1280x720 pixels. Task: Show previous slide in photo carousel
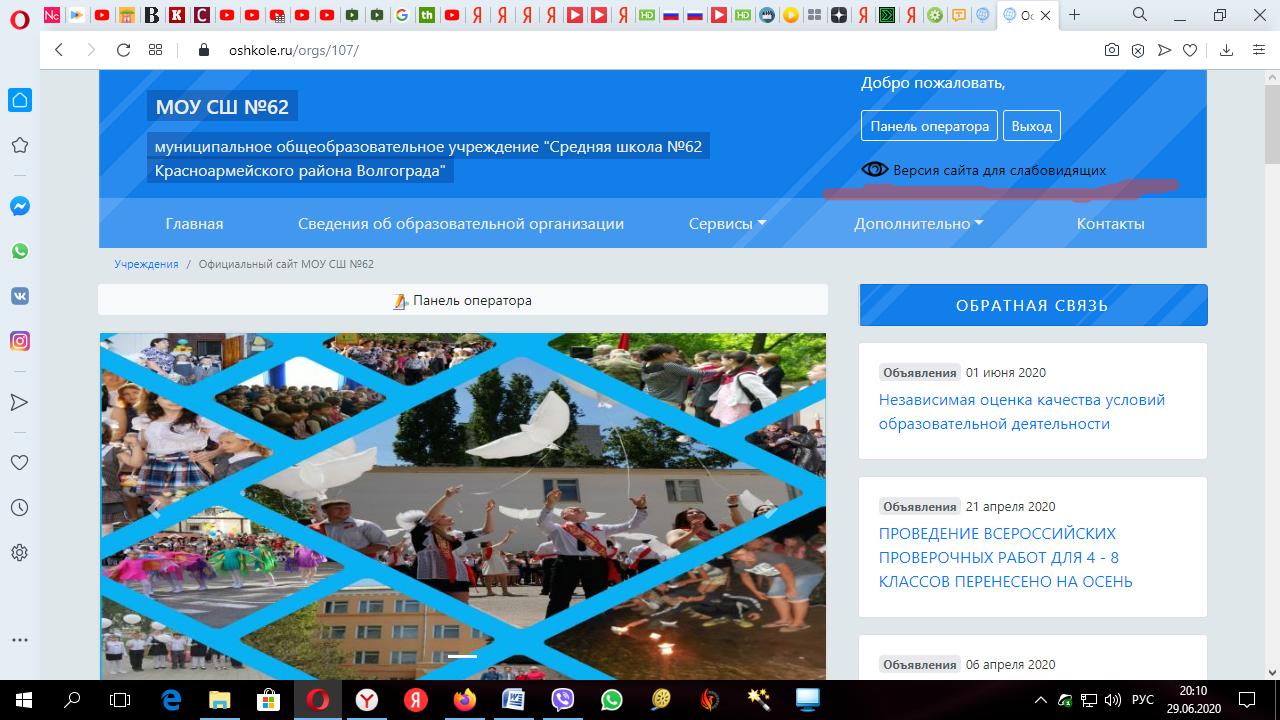coord(155,510)
